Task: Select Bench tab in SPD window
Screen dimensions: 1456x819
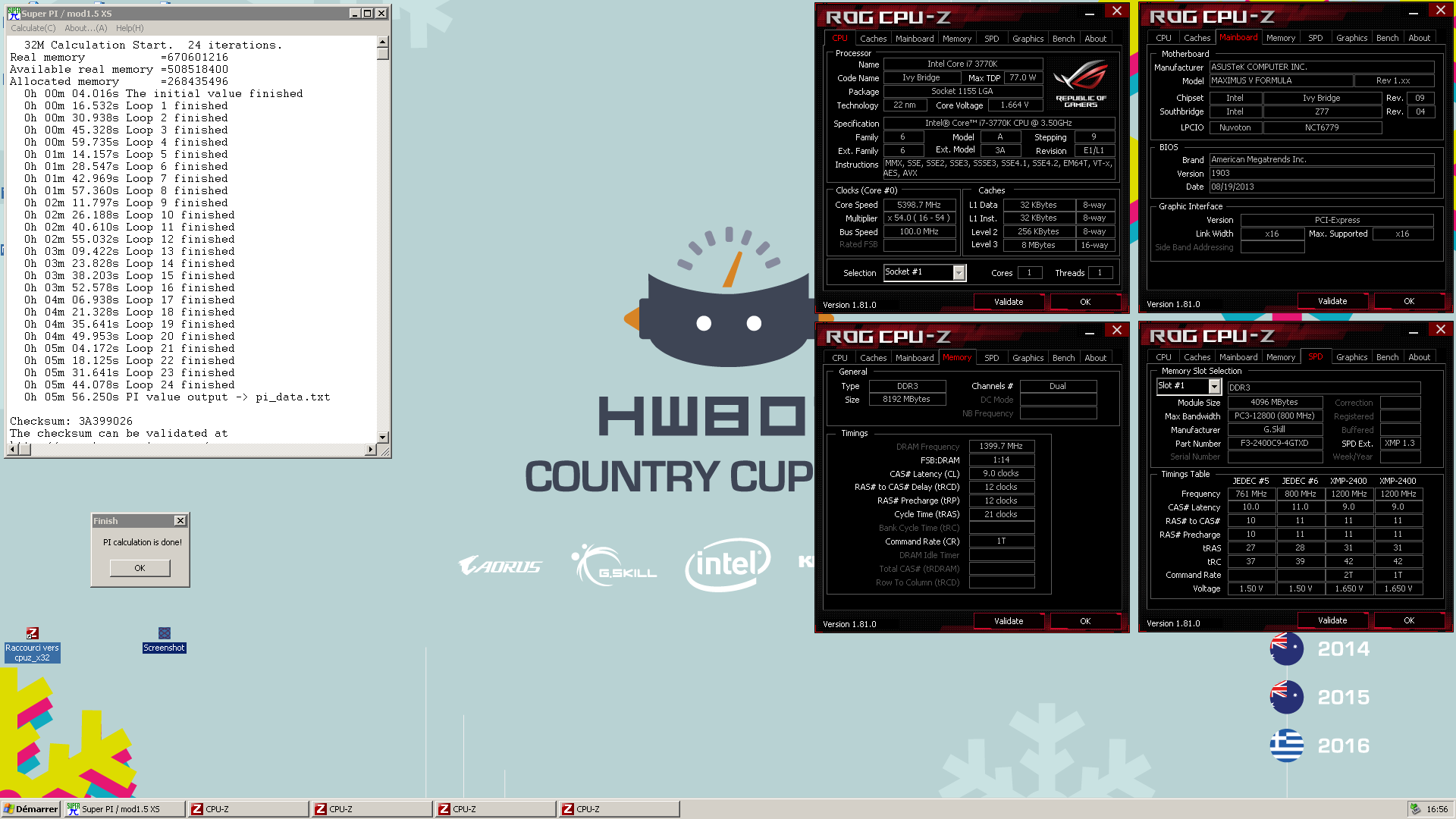Action: coord(1387,357)
